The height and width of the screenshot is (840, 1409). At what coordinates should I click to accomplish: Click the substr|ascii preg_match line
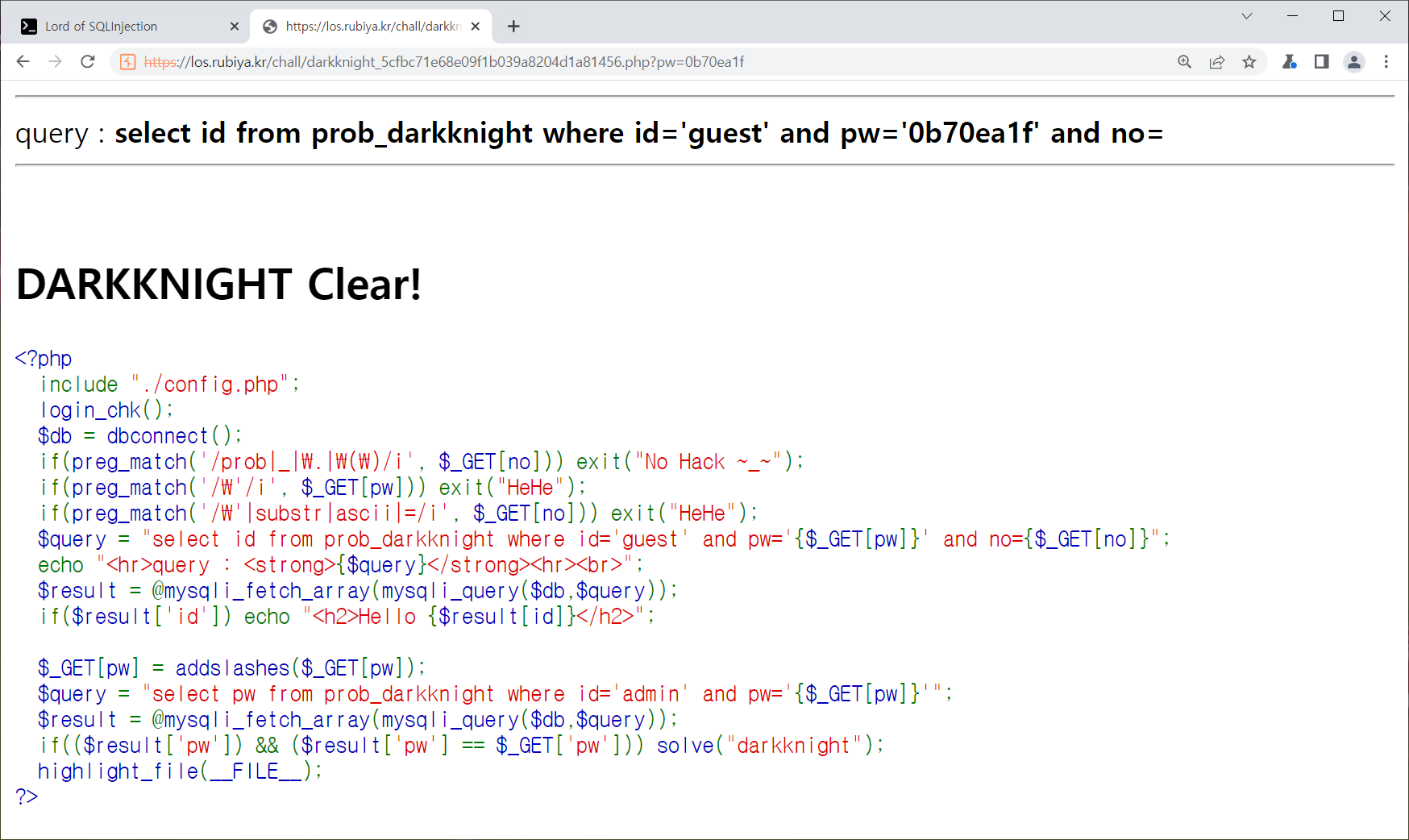[400, 514]
